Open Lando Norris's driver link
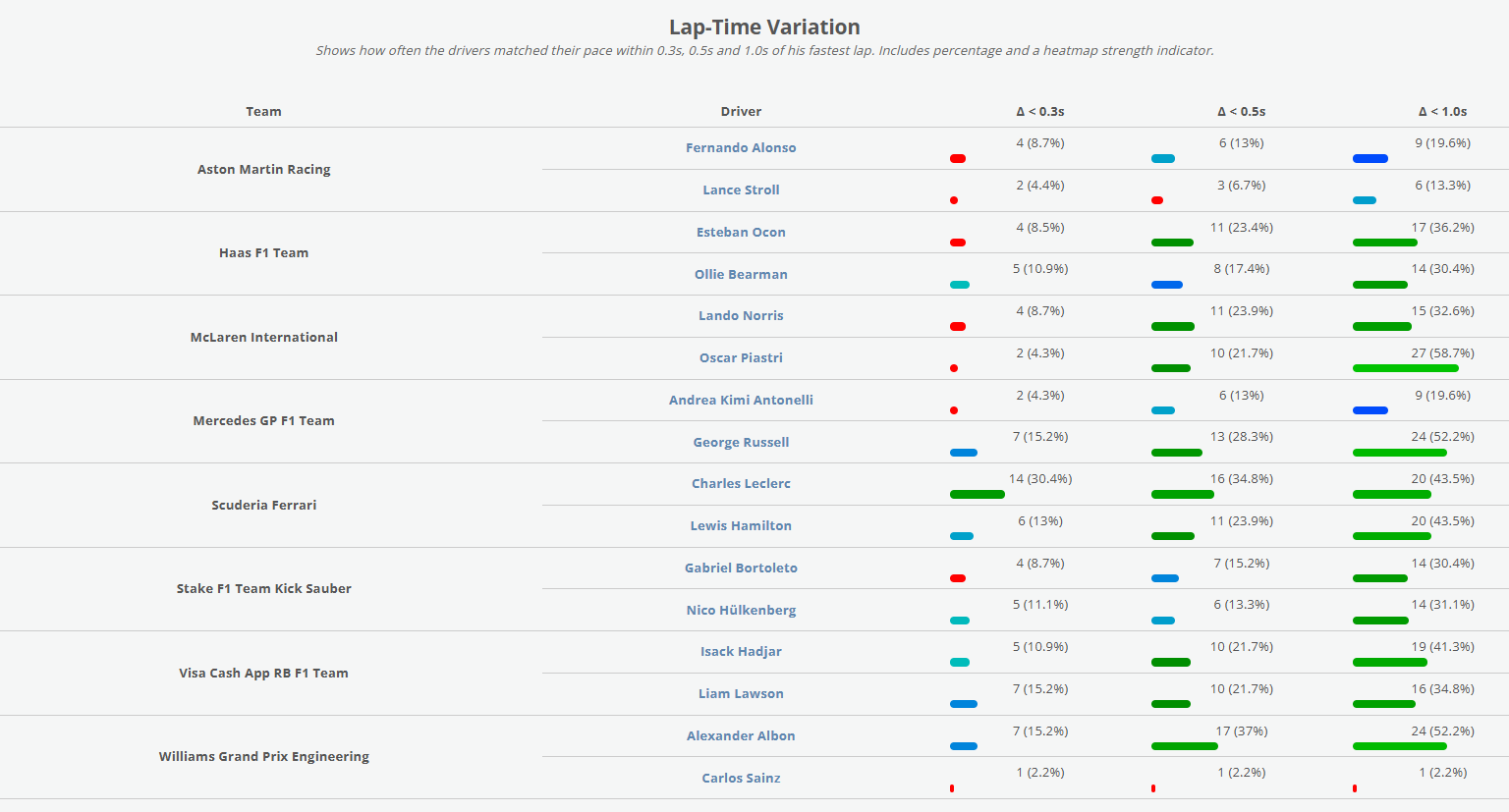The height and width of the screenshot is (812, 1509). (741, 315)
